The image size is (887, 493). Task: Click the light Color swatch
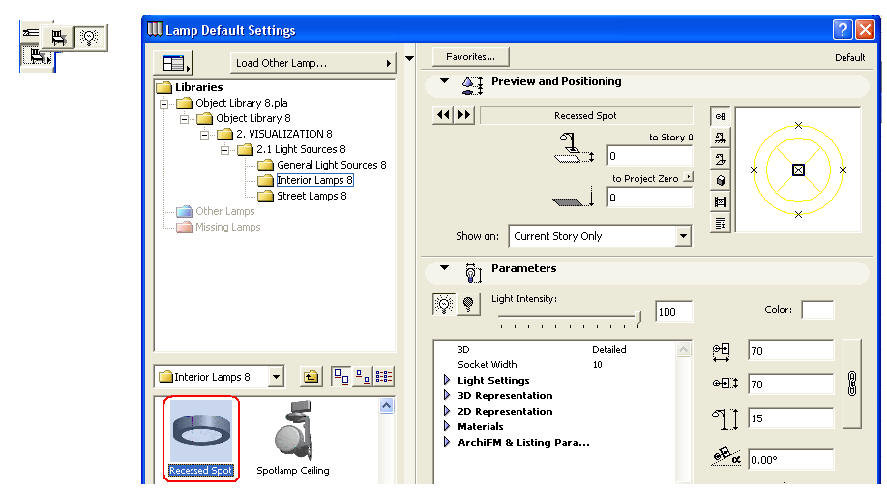(817, 310)
